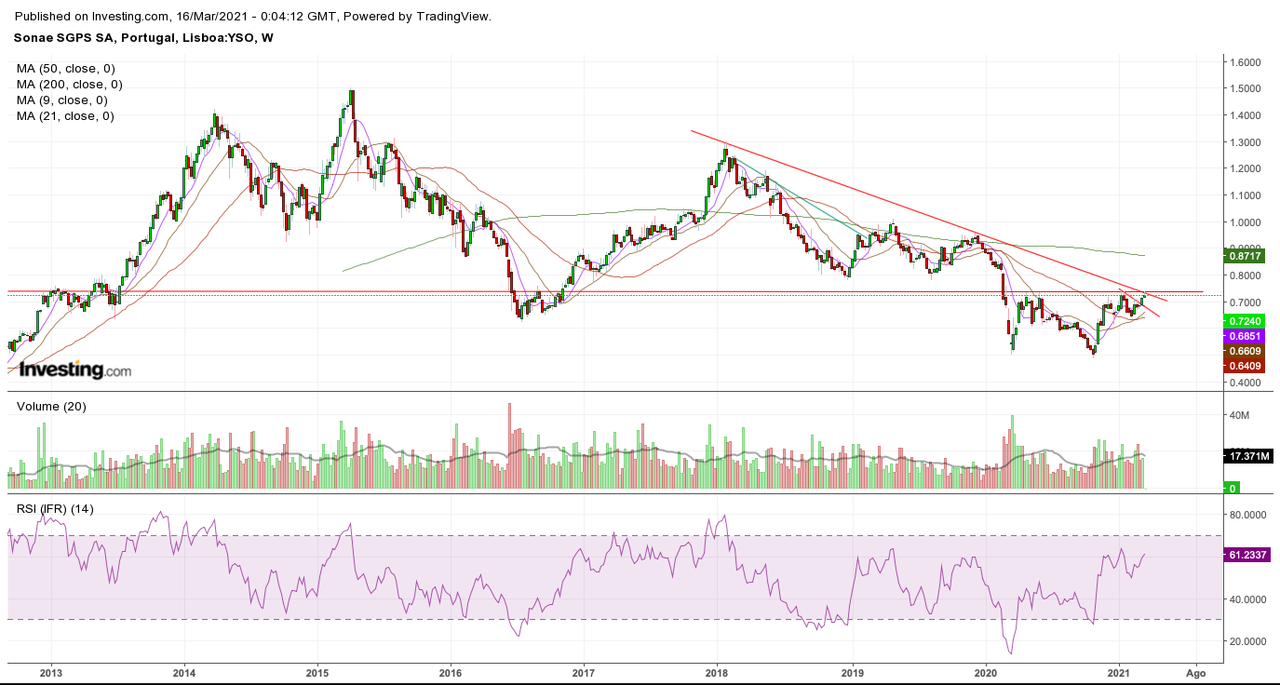Image resolution: width=1280 pixels, height=685 pixels.
Task: Click the bright green 0.7240 last price tag
Action: pyautogui.click(x=1245, y=321)
